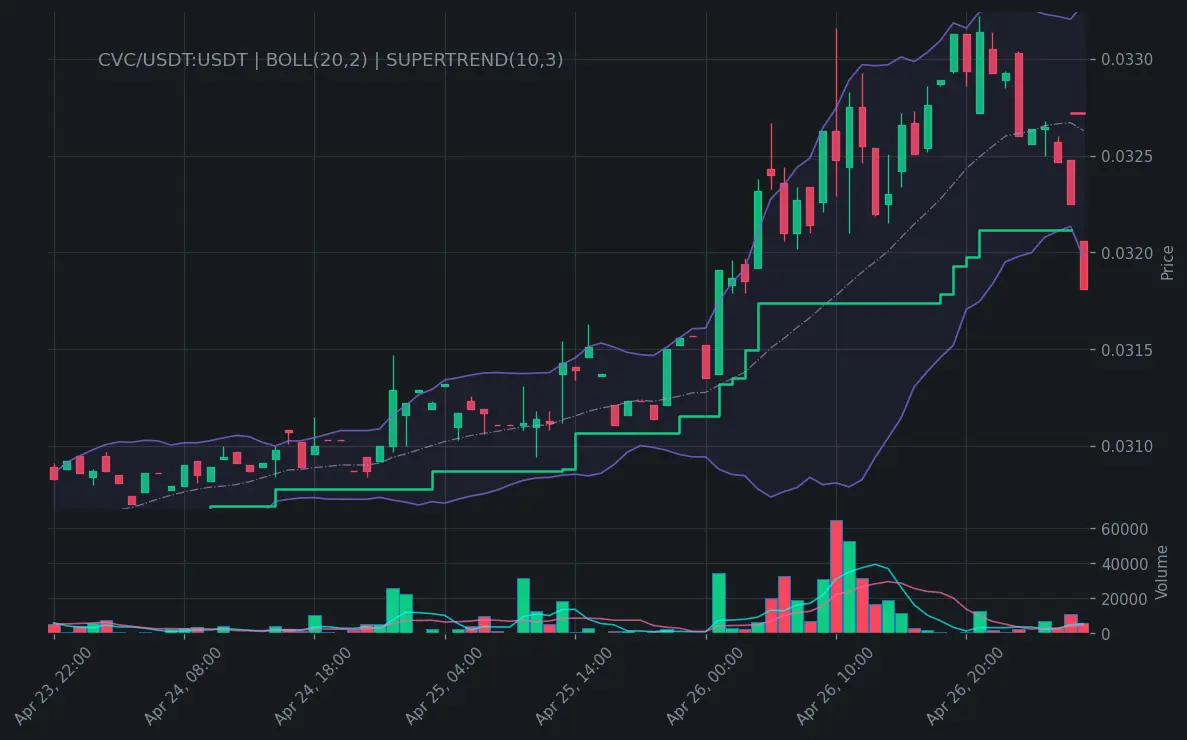
Task: Click the Apr 26, 20:00 time label
Action: 965,686
